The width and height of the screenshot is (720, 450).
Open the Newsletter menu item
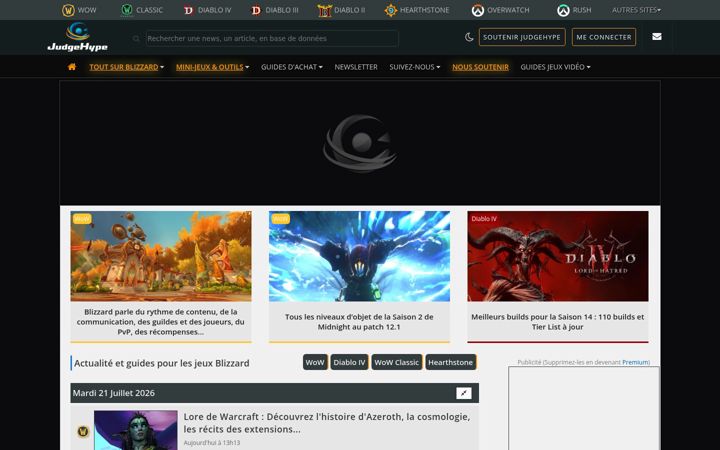click(x=356, y=67)
